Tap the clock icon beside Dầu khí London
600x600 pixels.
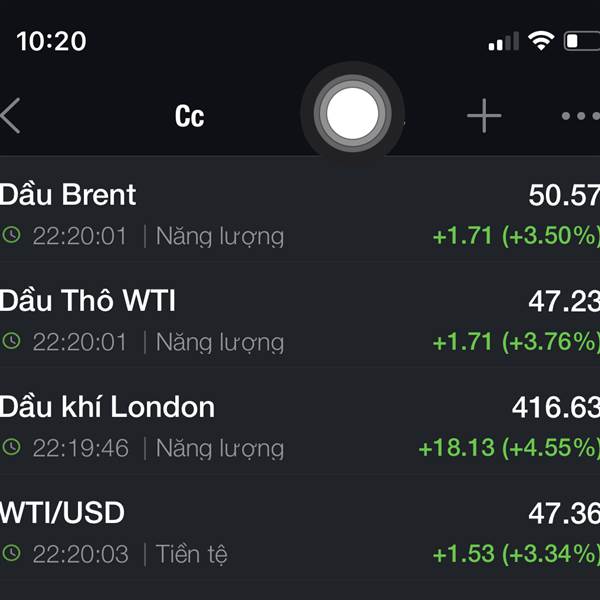coord(11,447)
